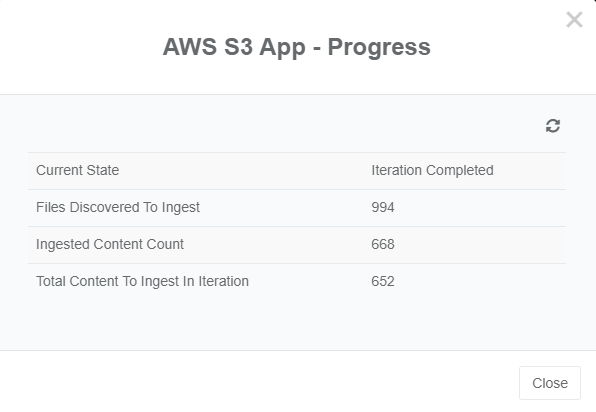Select the Ingested Content Count label

pyautogui.click(x=110, y=244)
